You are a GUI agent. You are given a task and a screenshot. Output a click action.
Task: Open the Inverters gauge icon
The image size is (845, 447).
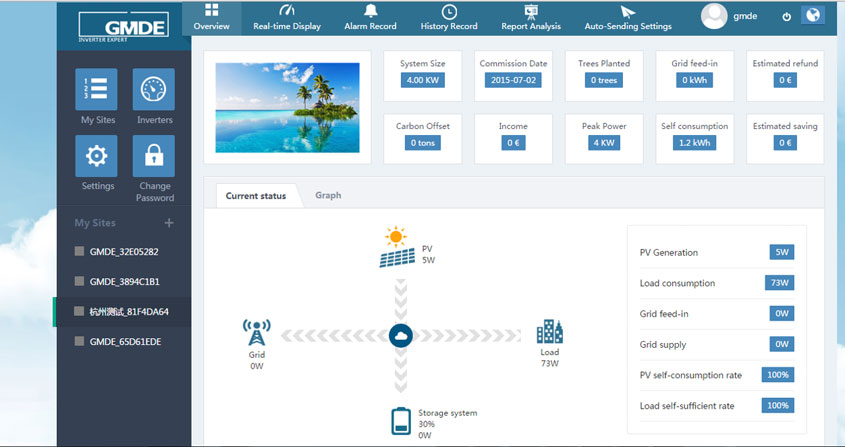pyautogui.click(x=154, y=90)
